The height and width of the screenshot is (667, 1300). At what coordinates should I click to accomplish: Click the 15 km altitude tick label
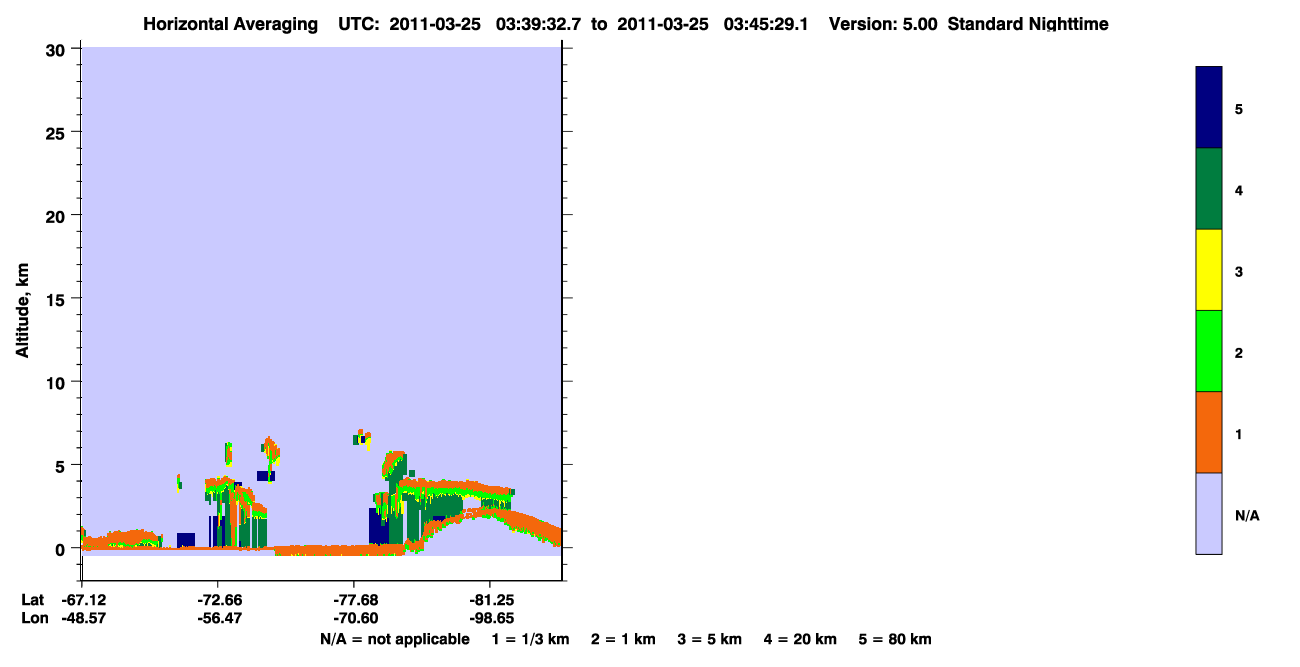pos(58,299)
